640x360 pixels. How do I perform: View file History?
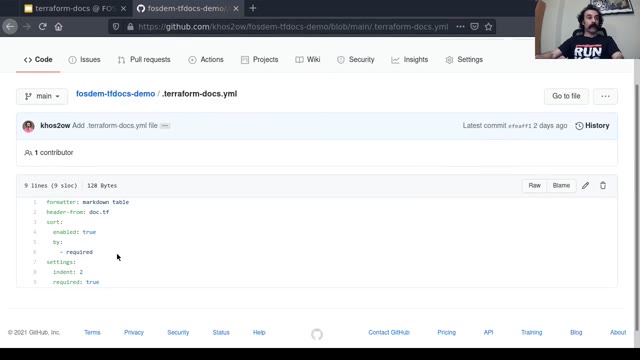click(x=592, y=126)
